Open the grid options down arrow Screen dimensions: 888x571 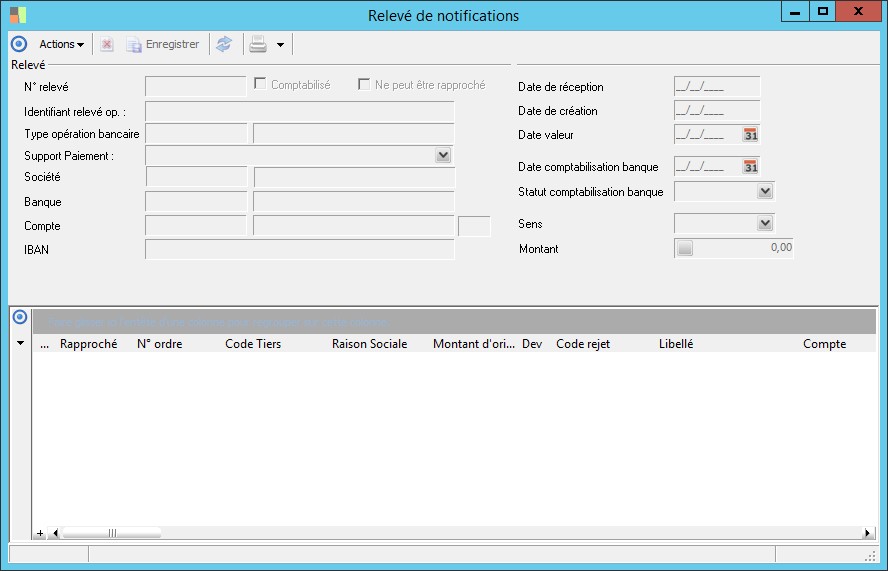[x=20, y=343]
